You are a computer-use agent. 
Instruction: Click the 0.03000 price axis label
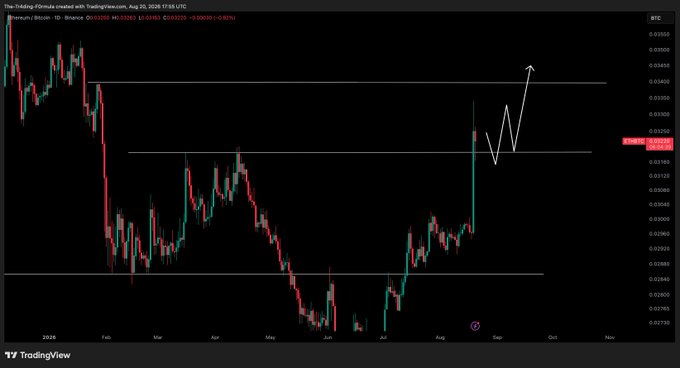[x=660, y=219]
